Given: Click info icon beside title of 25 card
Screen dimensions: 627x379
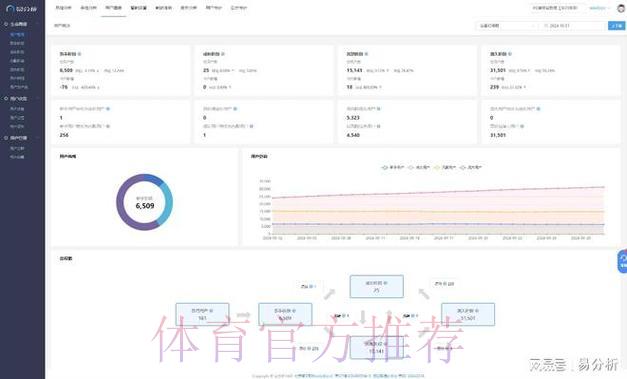Looking at the screenshot, I should tap(223, 54).
